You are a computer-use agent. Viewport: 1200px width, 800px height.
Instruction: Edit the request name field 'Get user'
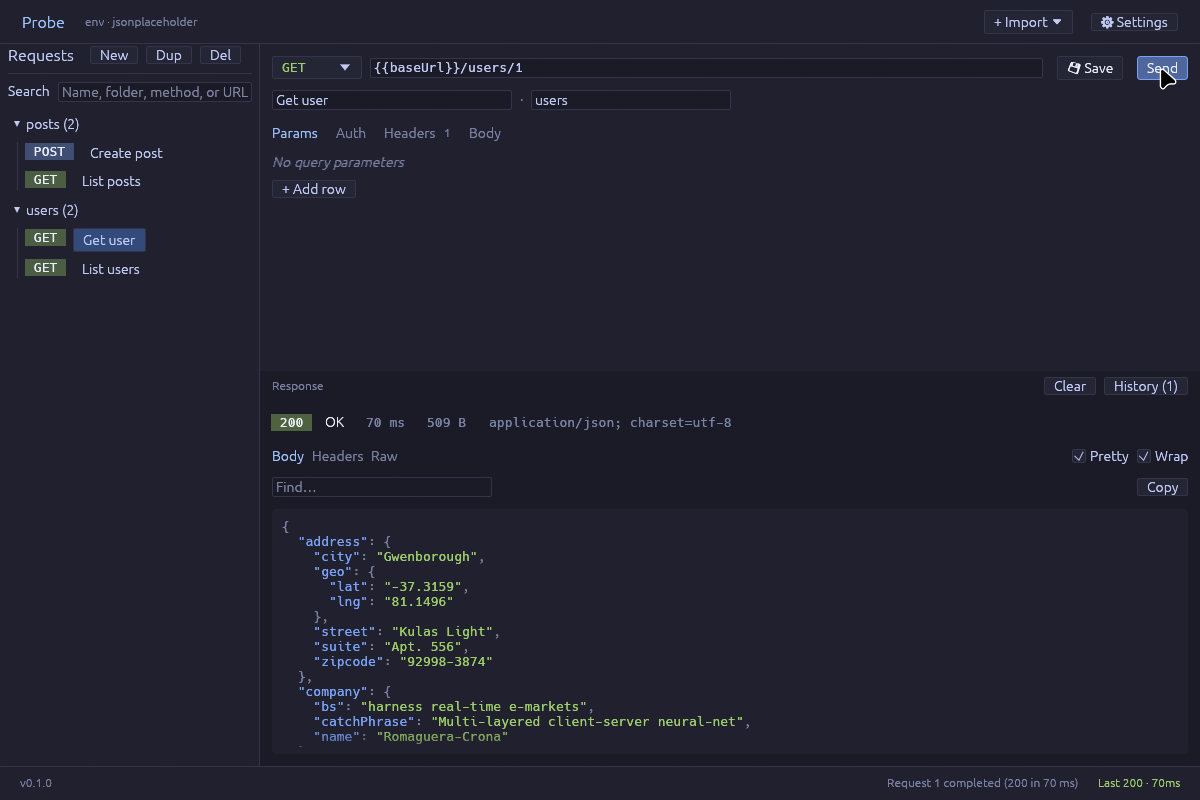click(x=392, y=100)
